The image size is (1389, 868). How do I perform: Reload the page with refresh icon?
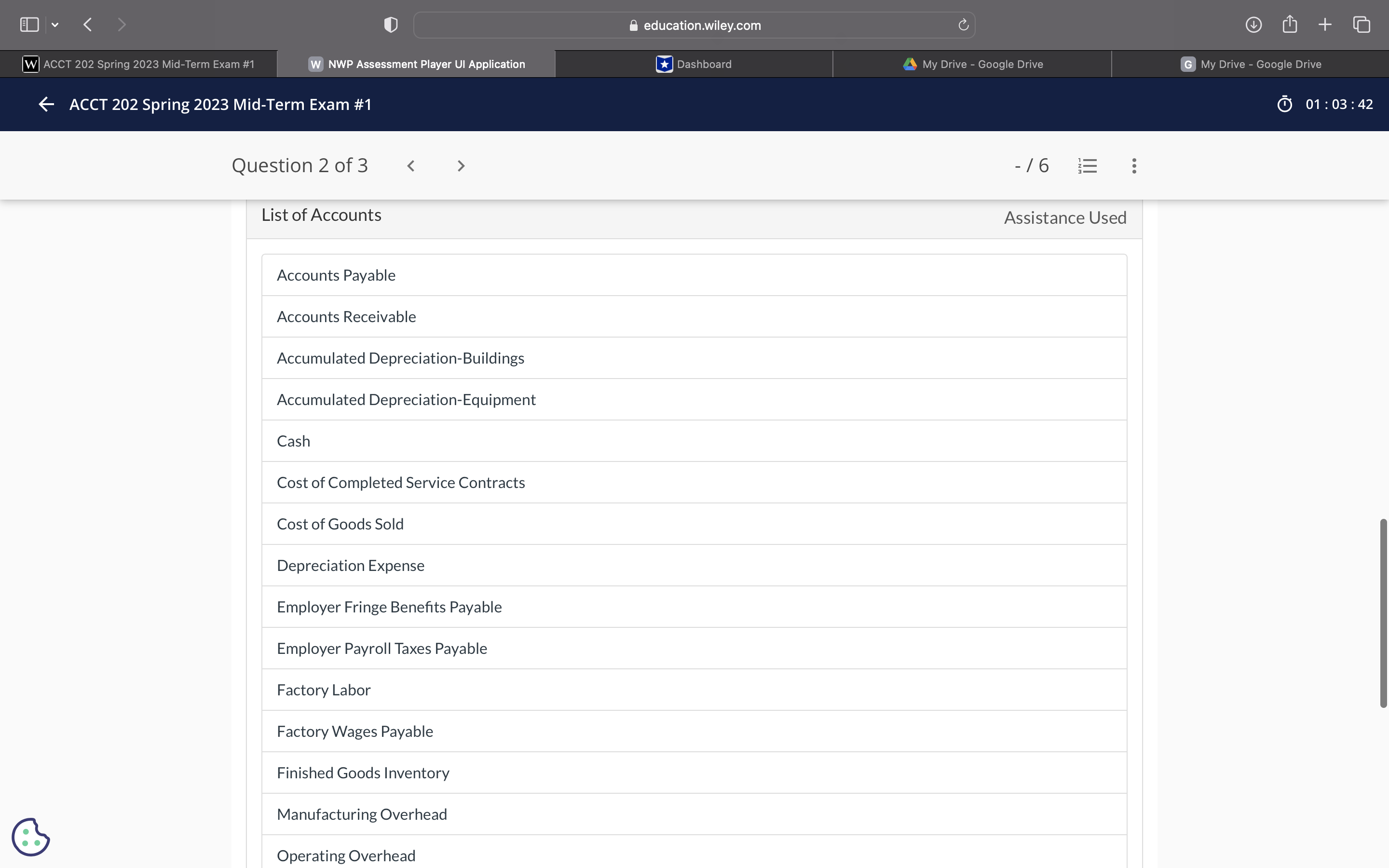pos(963,25)
